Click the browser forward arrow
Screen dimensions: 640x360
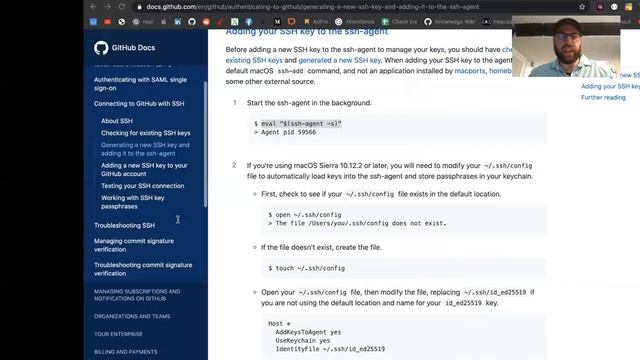[107, 7]
